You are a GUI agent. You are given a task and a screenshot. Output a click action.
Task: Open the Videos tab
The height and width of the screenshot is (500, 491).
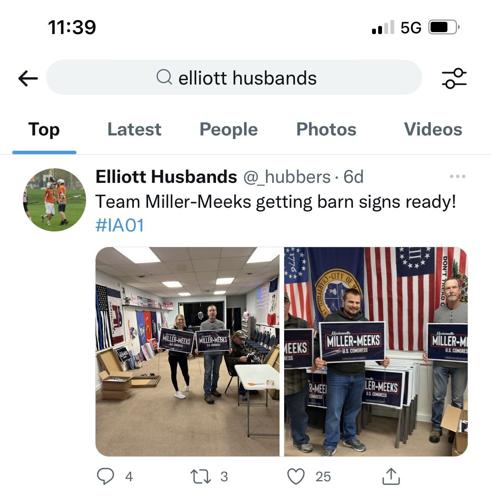click(x=433, y=129)
